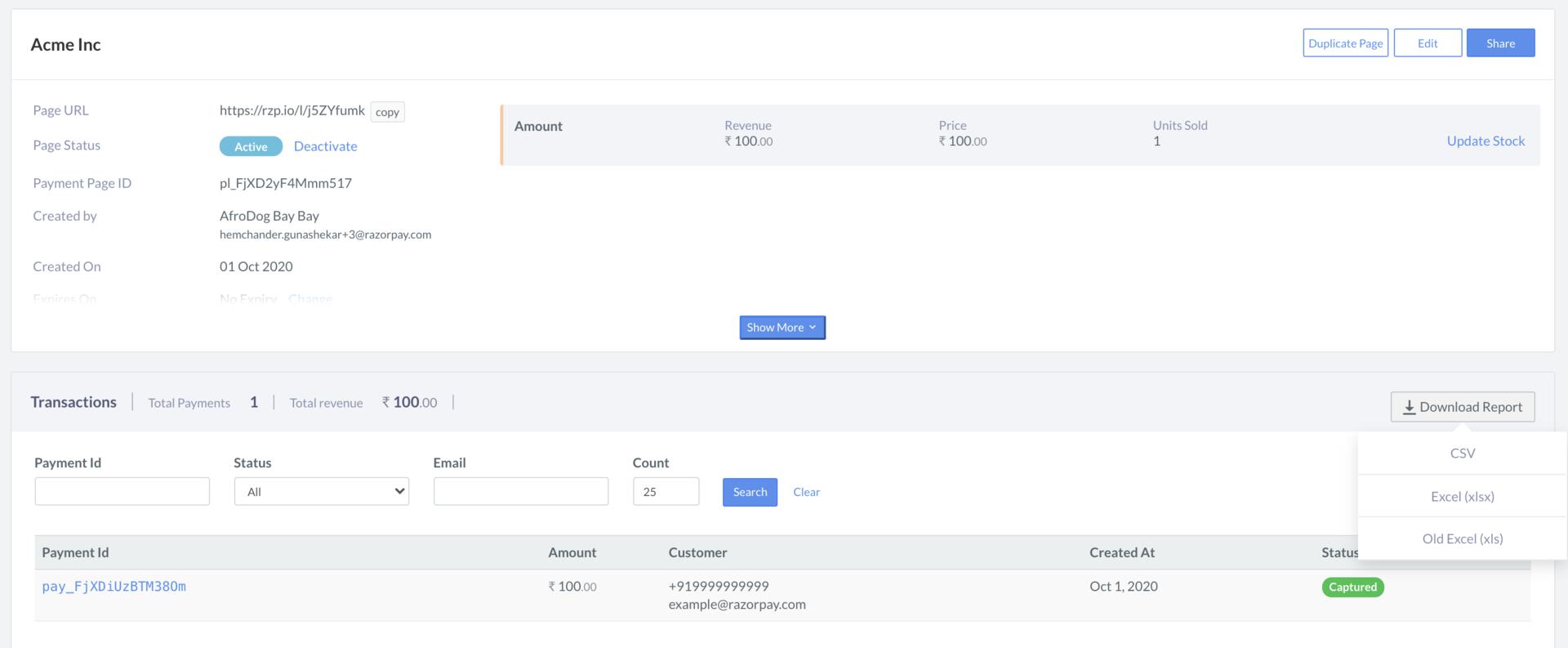Click the page URL https://rzp.io/l/j5ZYfumk
Screen dimensions: 1568x648
tap(292, 110)
